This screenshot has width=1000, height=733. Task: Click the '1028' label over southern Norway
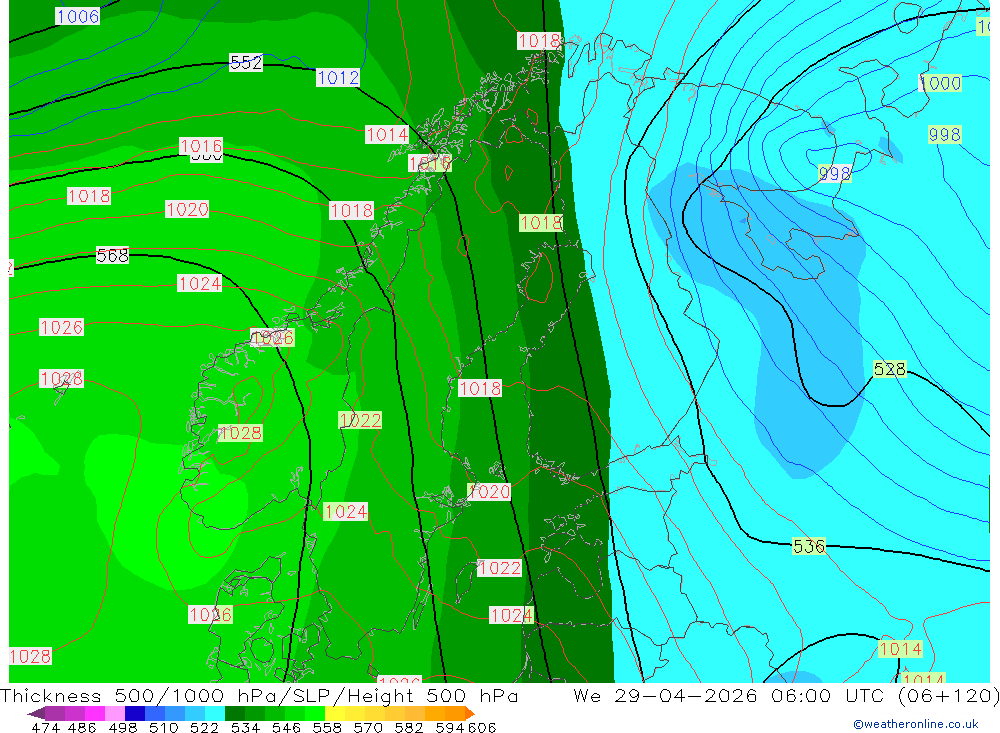point(240,433)
